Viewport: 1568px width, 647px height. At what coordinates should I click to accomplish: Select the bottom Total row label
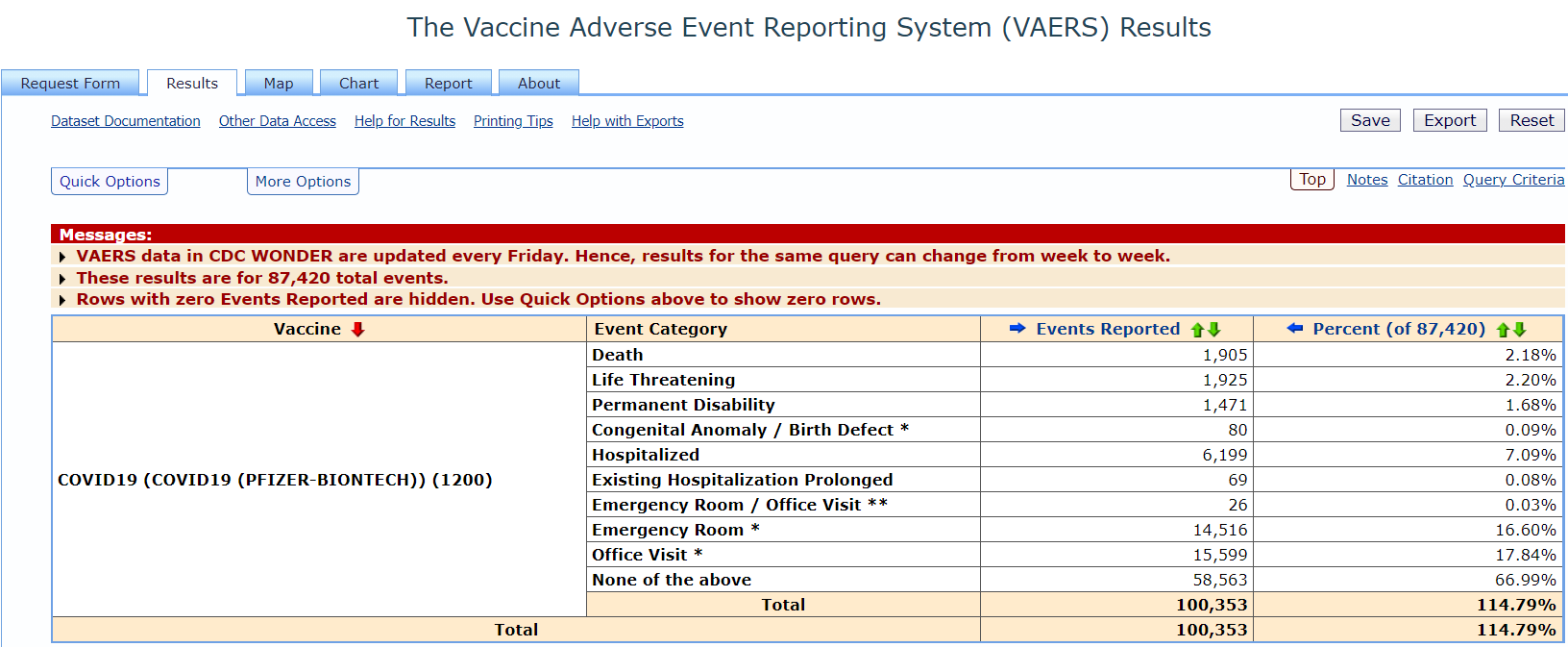[x=516, y=630]
